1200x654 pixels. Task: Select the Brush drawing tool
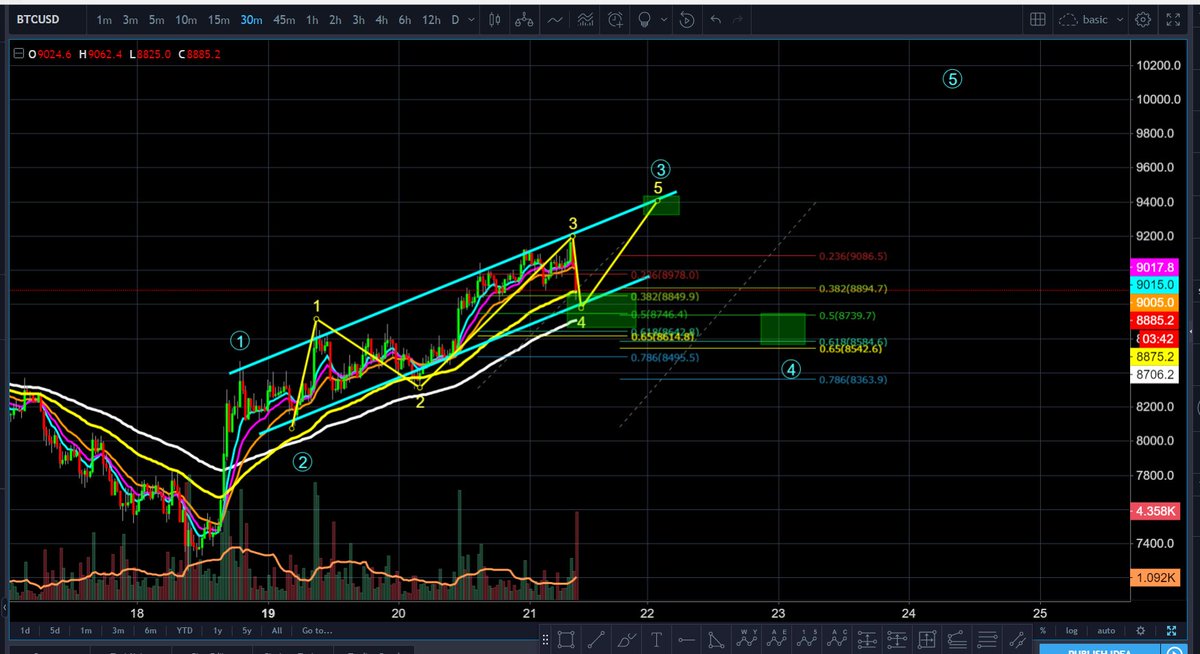click(x=626, y=638)
